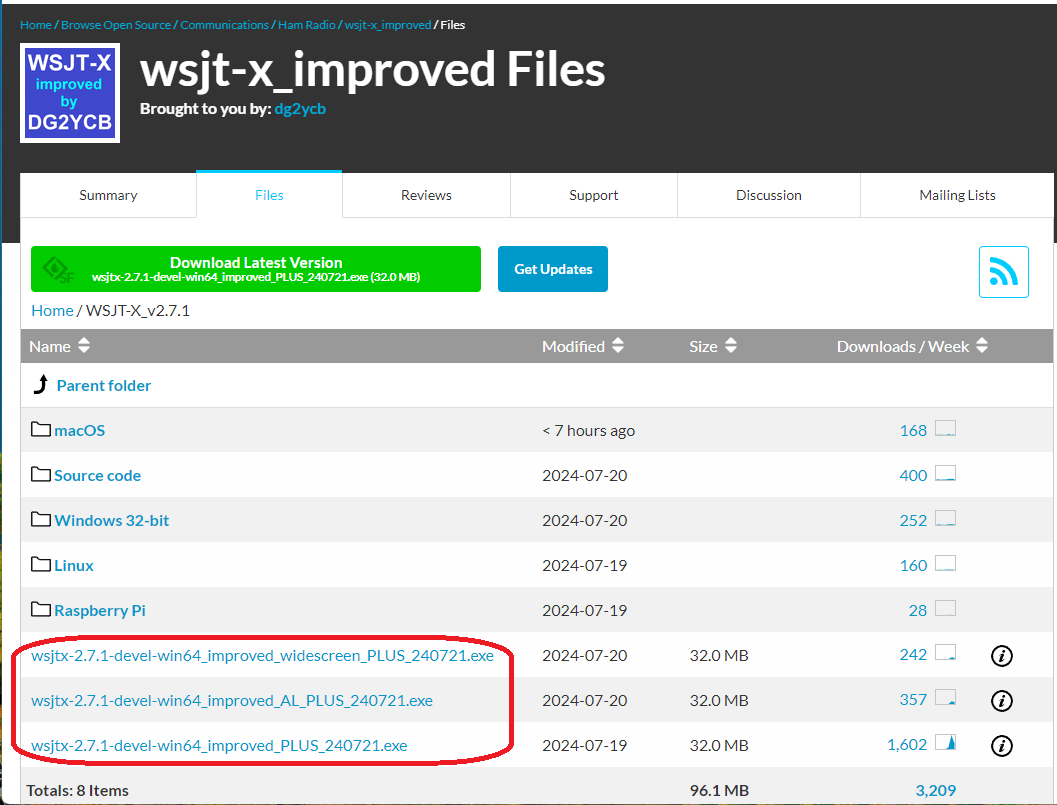Open the Ham Radio breadcrumb link
Viewport: 1057px width, 805px height.
[x=307, y=25]
